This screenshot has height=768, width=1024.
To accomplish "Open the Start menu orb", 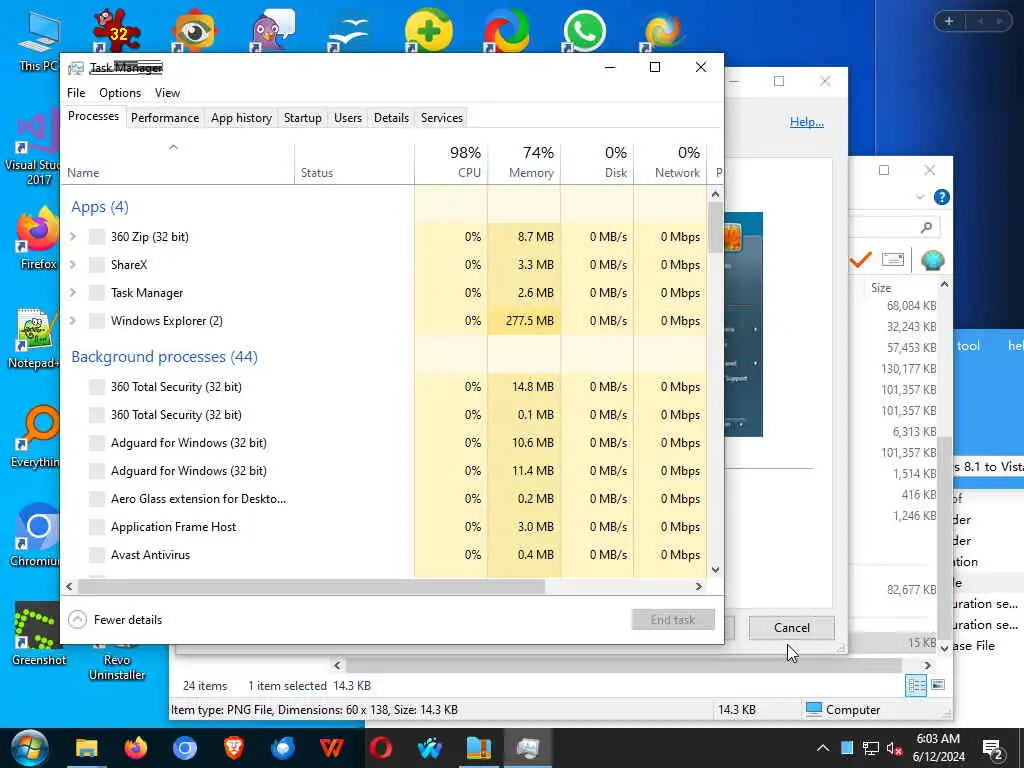I will [29, 748].
